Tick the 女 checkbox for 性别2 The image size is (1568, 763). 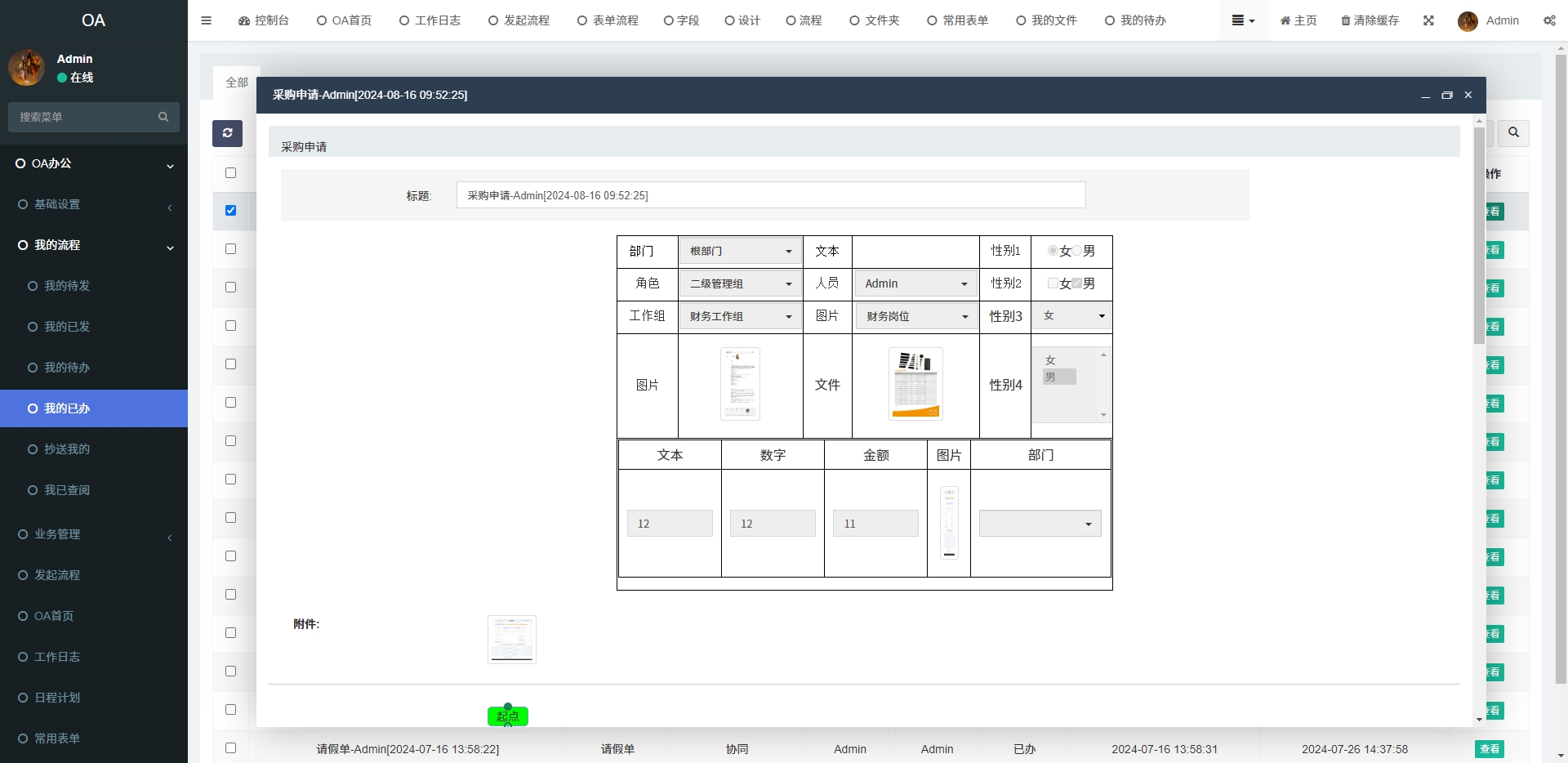point(1053,283)
